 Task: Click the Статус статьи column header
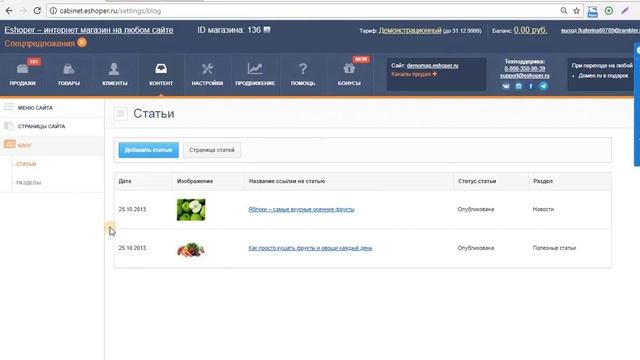[x=477, y=181]
